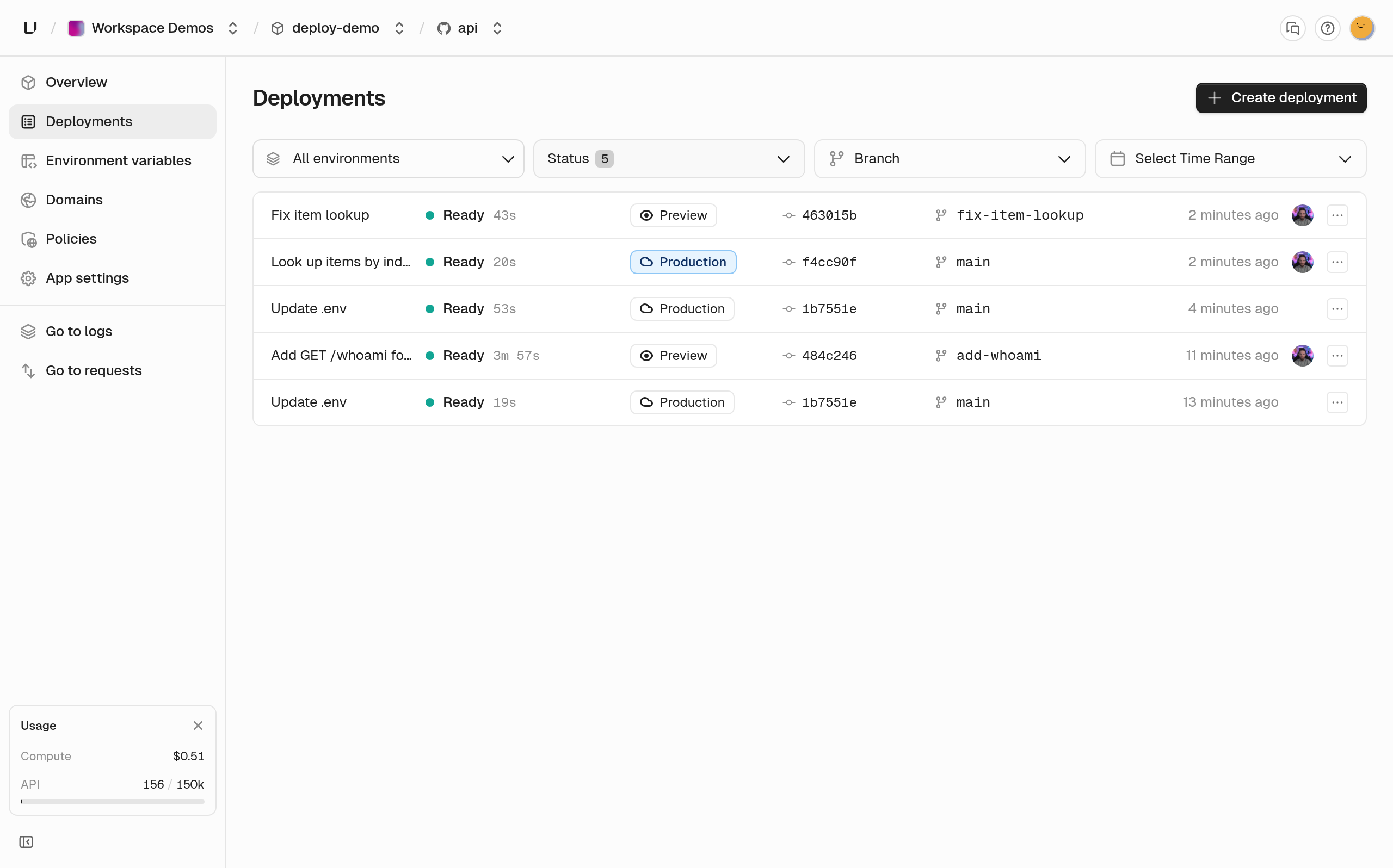Open the feedback chat icon in header
This screenshot has width=1393, height=868.
[x=1292, y=28]
